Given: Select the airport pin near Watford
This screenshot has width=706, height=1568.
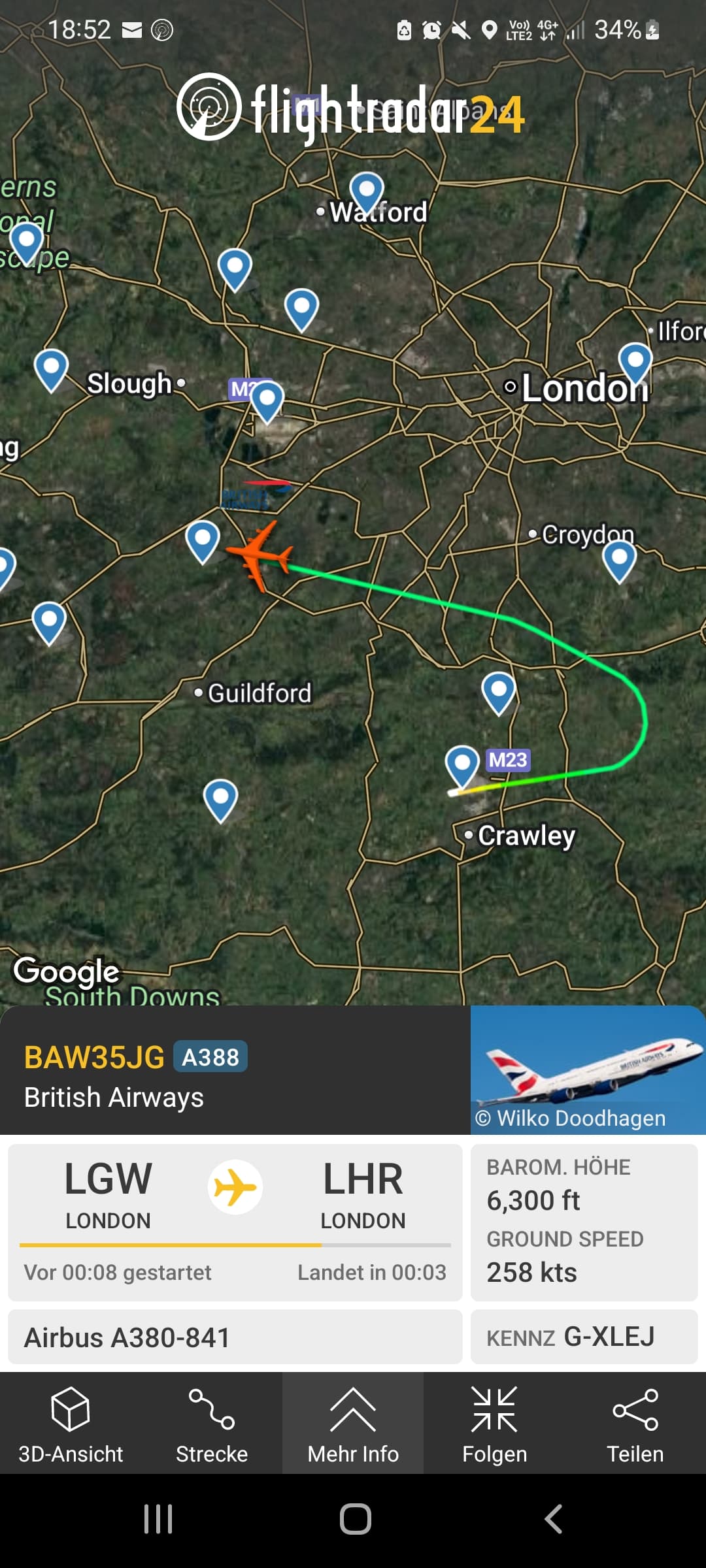Looking at the screenshot, I should click(367, 192).
